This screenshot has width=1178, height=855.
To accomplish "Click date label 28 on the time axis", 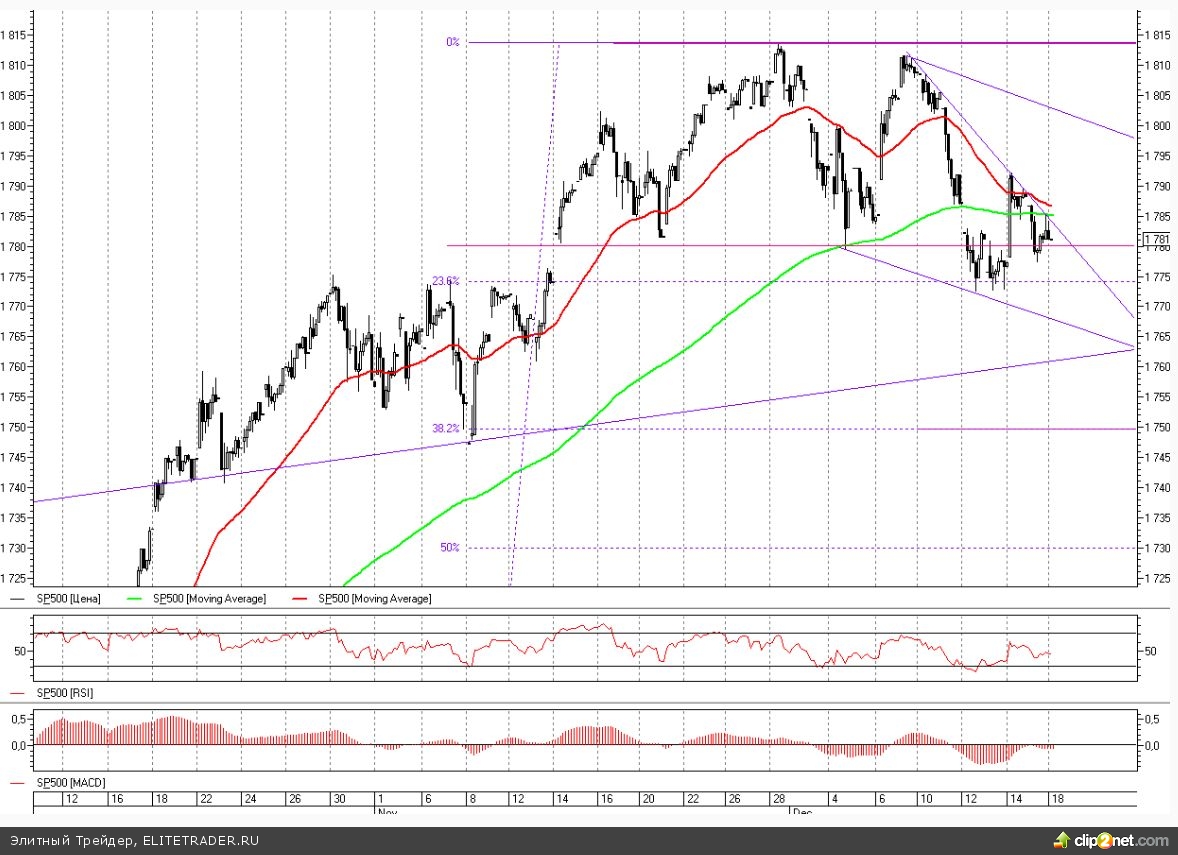I will click(779, 799).
